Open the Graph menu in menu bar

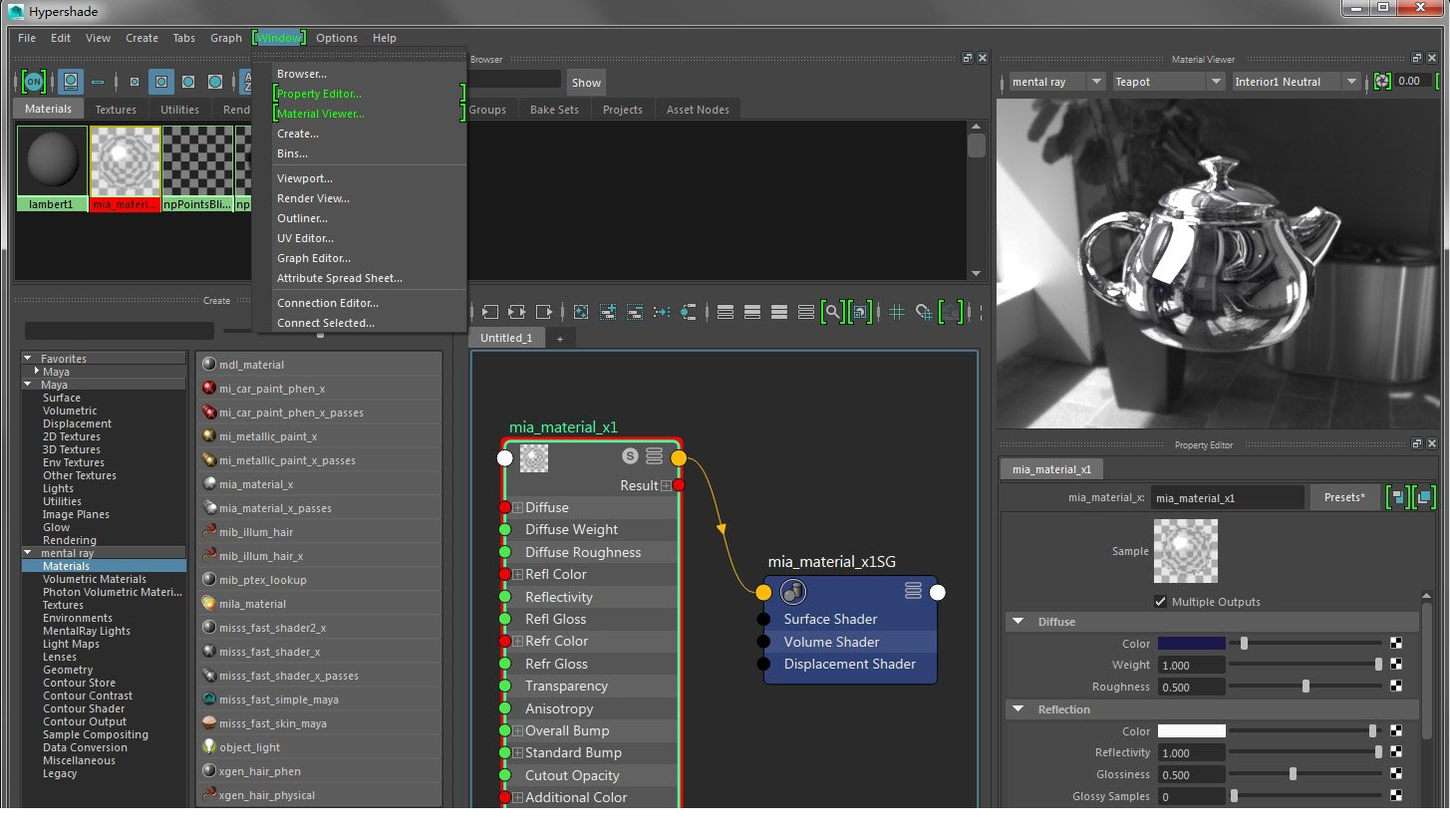[226, 38]
